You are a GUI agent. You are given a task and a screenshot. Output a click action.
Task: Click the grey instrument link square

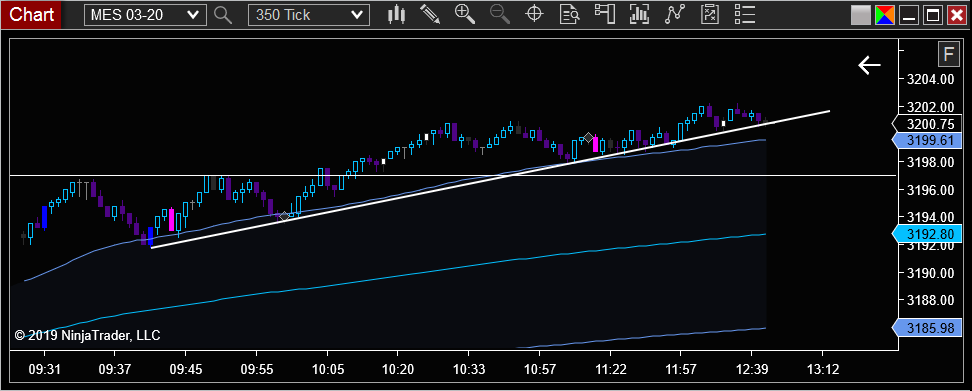pyautogui.click(x=860, y=15)
